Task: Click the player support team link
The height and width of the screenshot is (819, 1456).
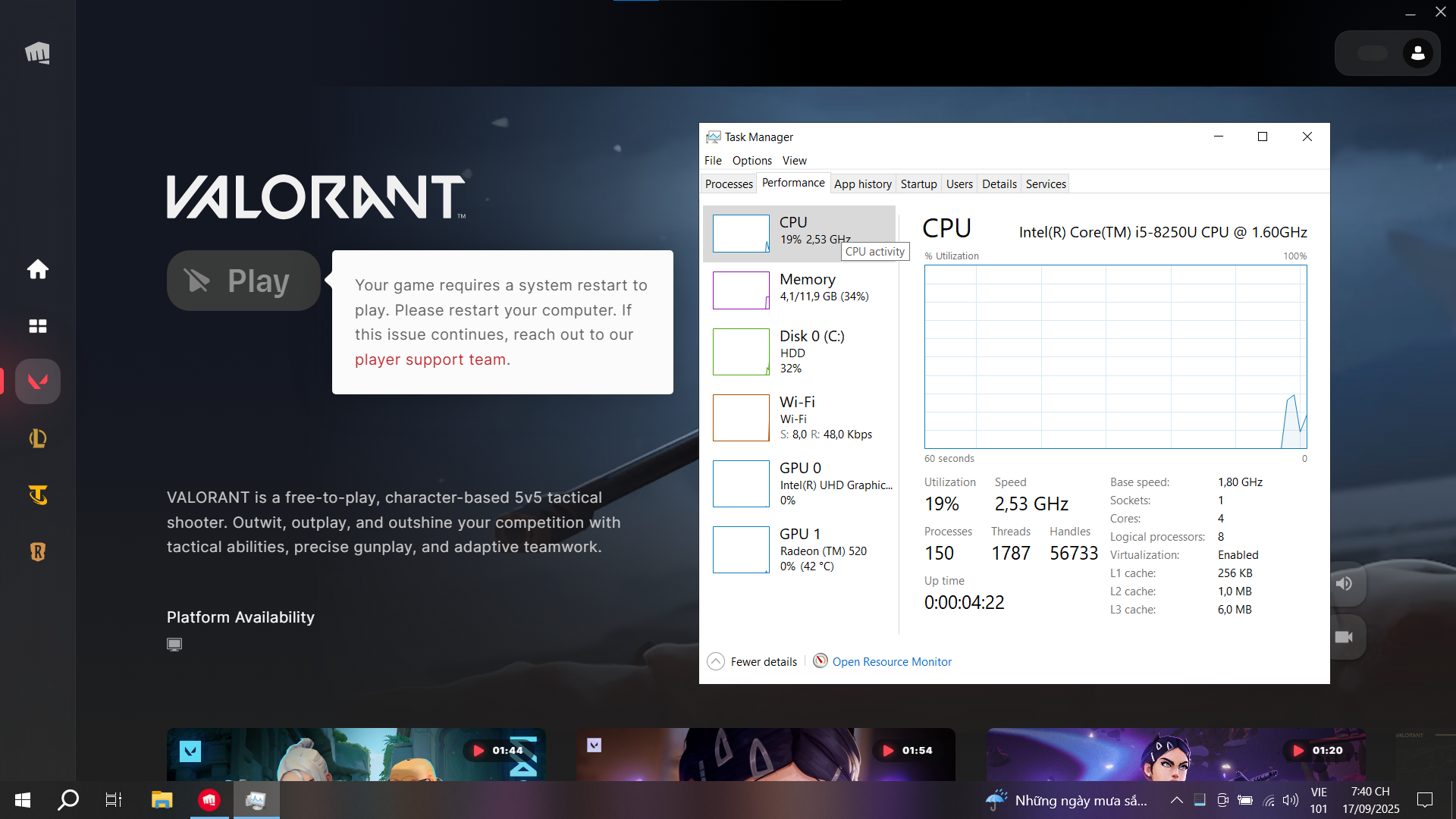Action: point(431,359)
